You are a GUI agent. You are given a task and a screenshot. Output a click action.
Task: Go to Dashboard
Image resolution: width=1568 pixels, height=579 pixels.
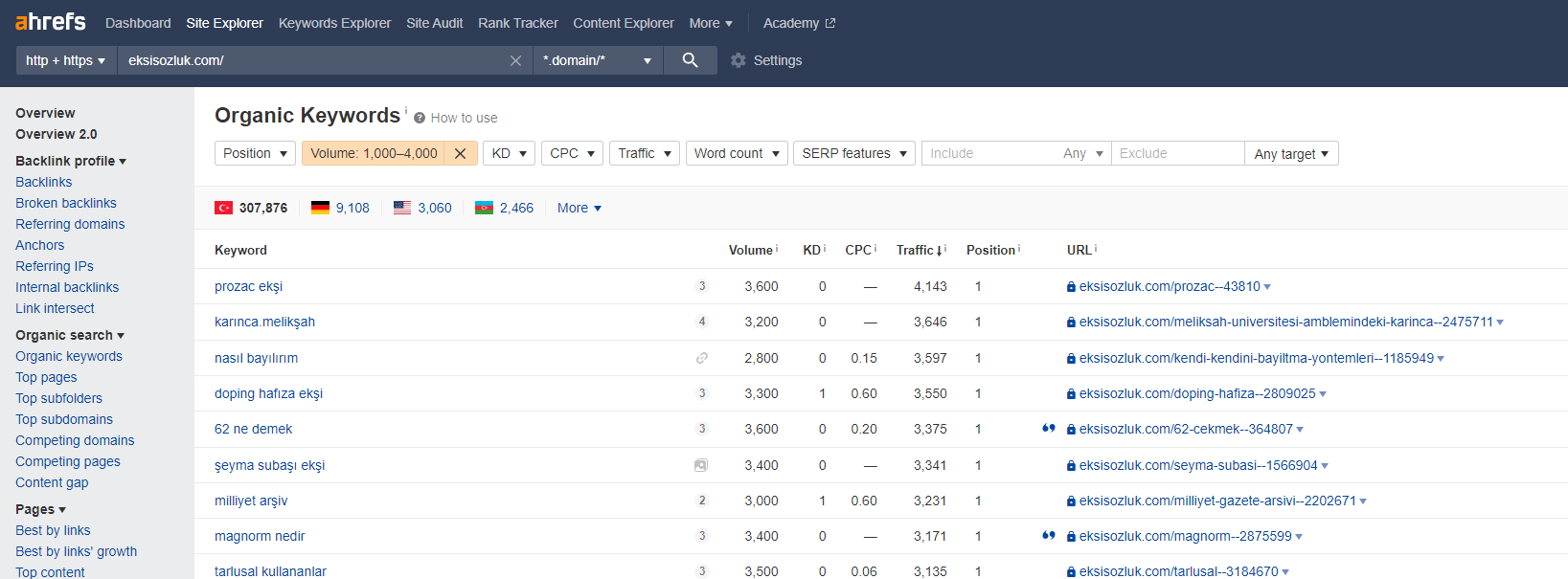pyautogui.click(x=138, y=23)
